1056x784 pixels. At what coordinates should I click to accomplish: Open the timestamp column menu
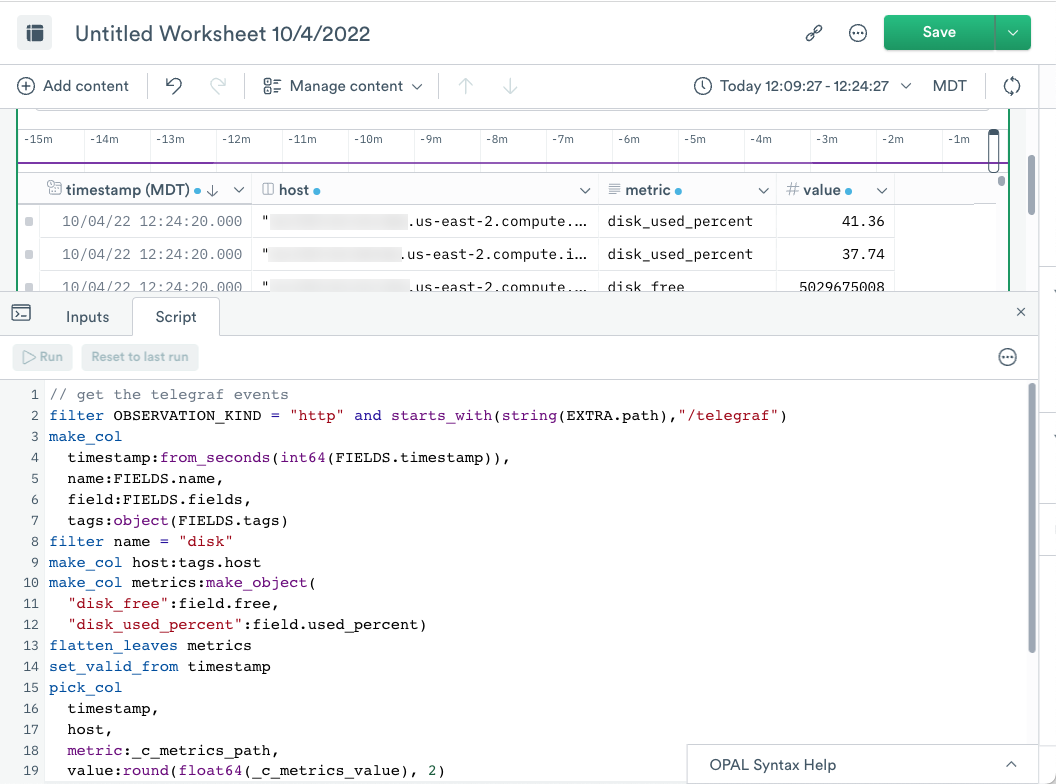(x=238, y=191)
